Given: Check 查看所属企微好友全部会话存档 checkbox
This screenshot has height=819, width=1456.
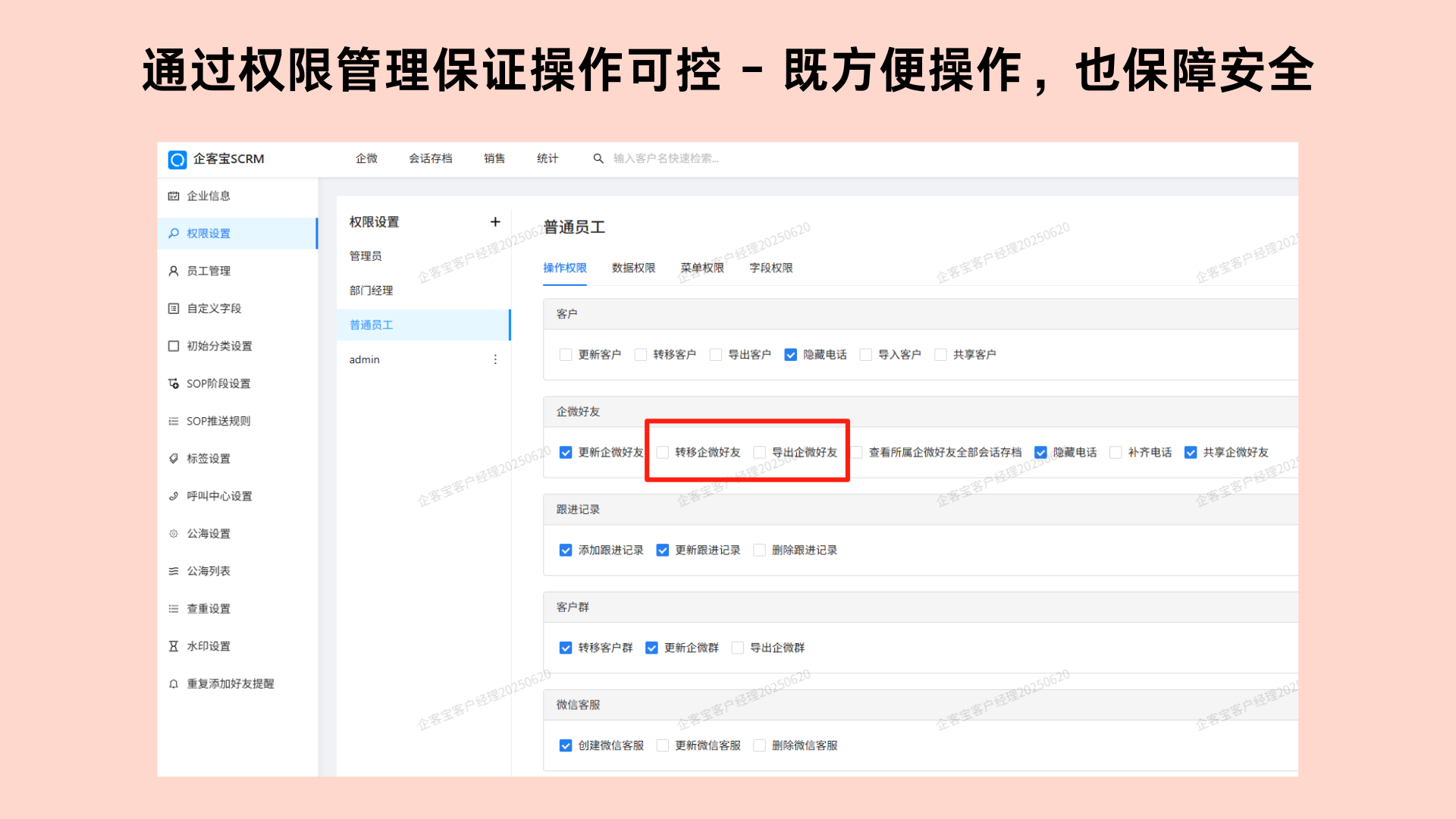Looking at the screenshot, I should click(x=857, y=453).
